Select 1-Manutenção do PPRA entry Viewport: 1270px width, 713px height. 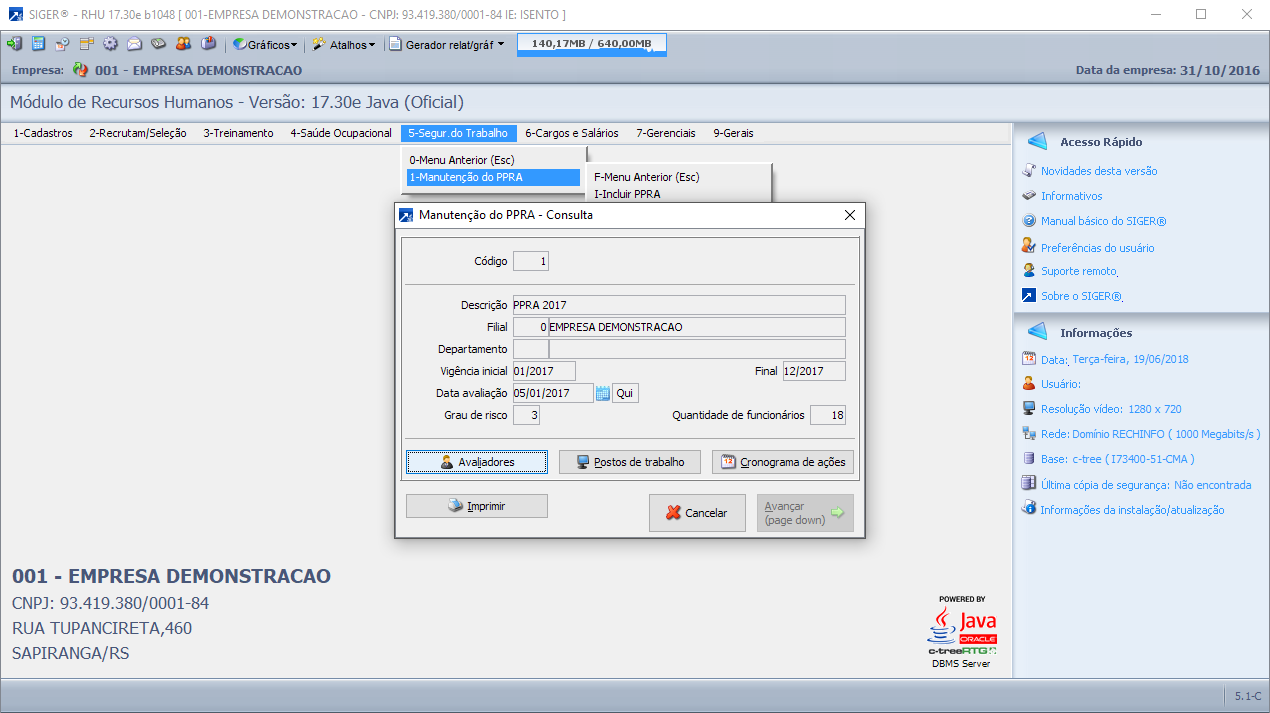coord(493,177)
